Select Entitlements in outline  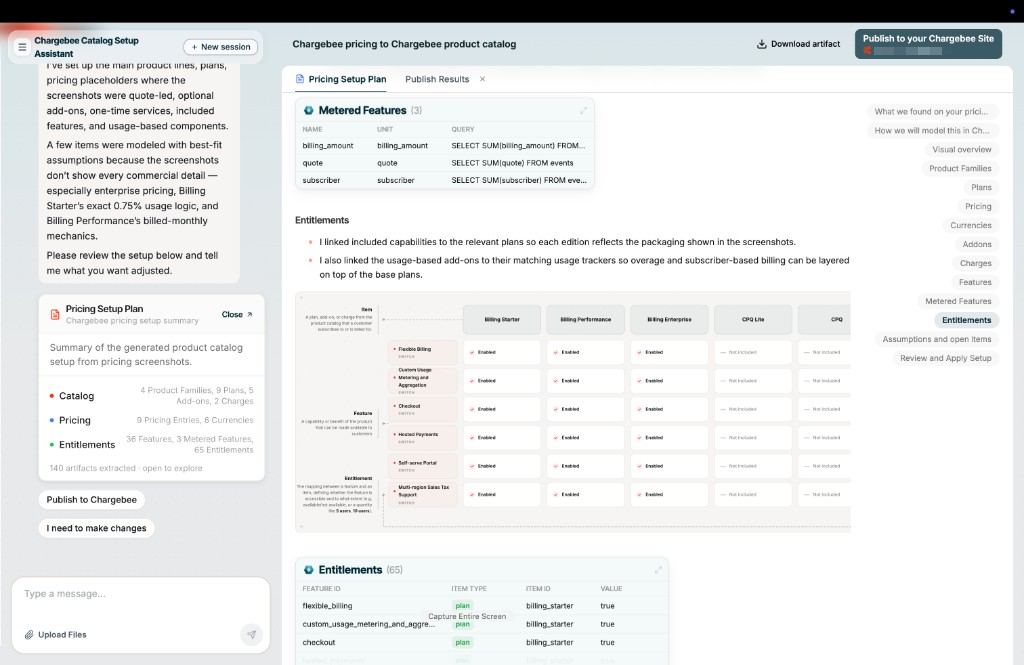coord(967,320)
